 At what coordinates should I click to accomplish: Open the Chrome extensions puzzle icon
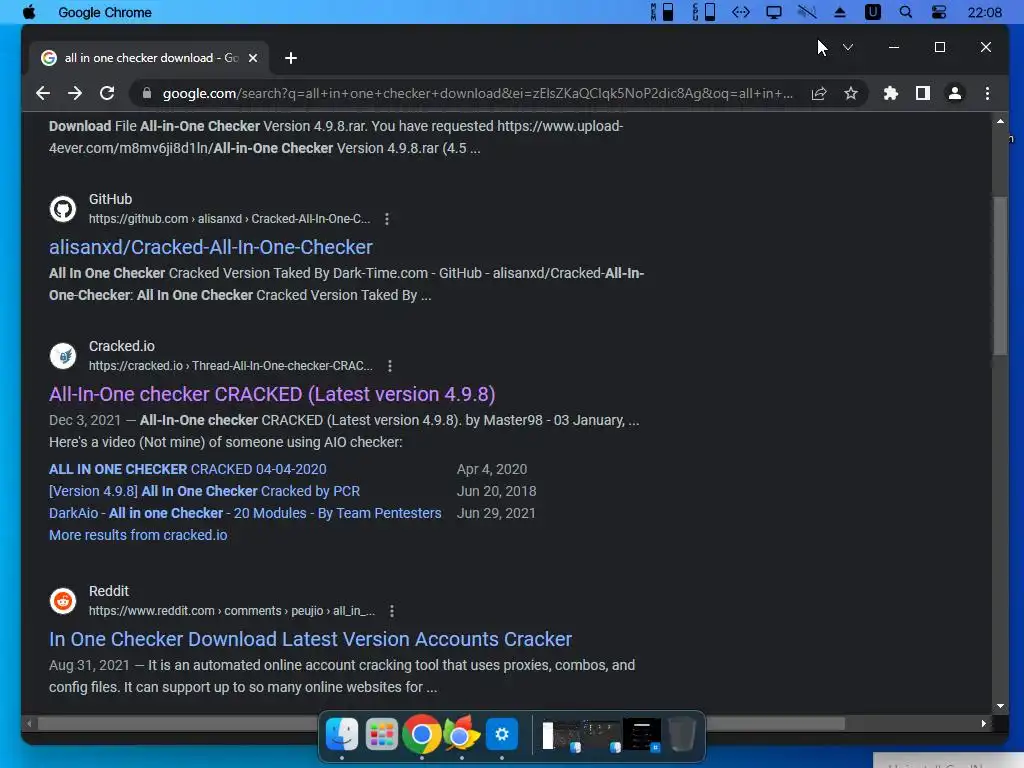pyautogui.click(x=891, y=93)
